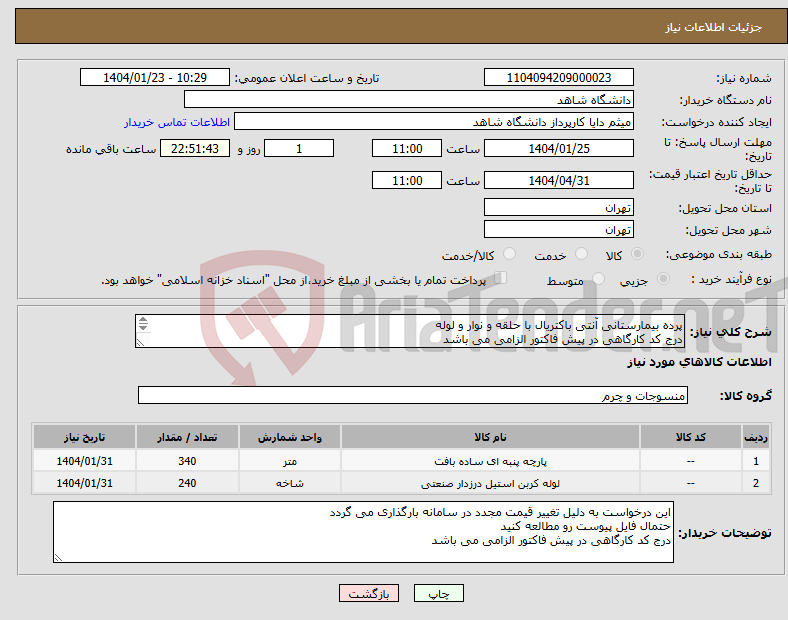This screenshot has height=620, width=788.
Task: Click the page title جزئیات اطلاعات نیاز
Action: point(714,27)
